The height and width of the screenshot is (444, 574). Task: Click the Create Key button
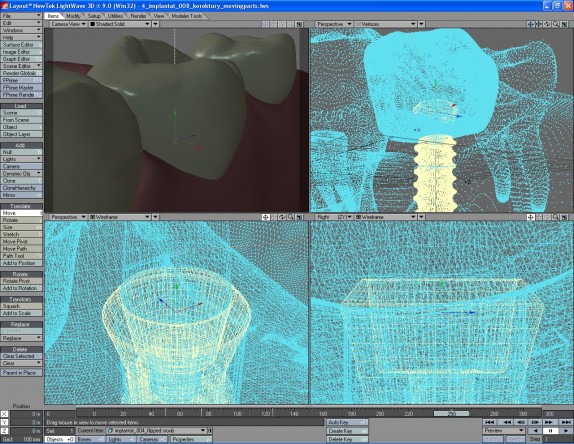click(x=347, y=431)
